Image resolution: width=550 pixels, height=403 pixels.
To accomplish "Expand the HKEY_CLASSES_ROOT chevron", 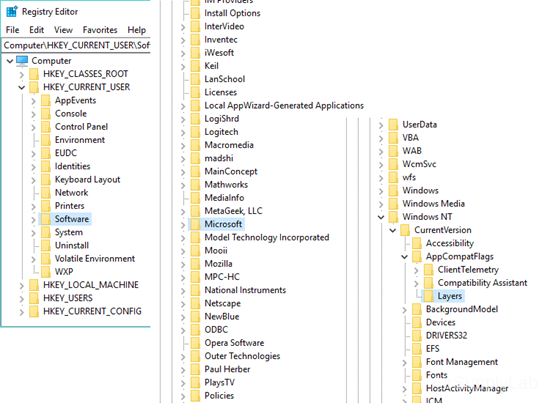I will point(21,74).
